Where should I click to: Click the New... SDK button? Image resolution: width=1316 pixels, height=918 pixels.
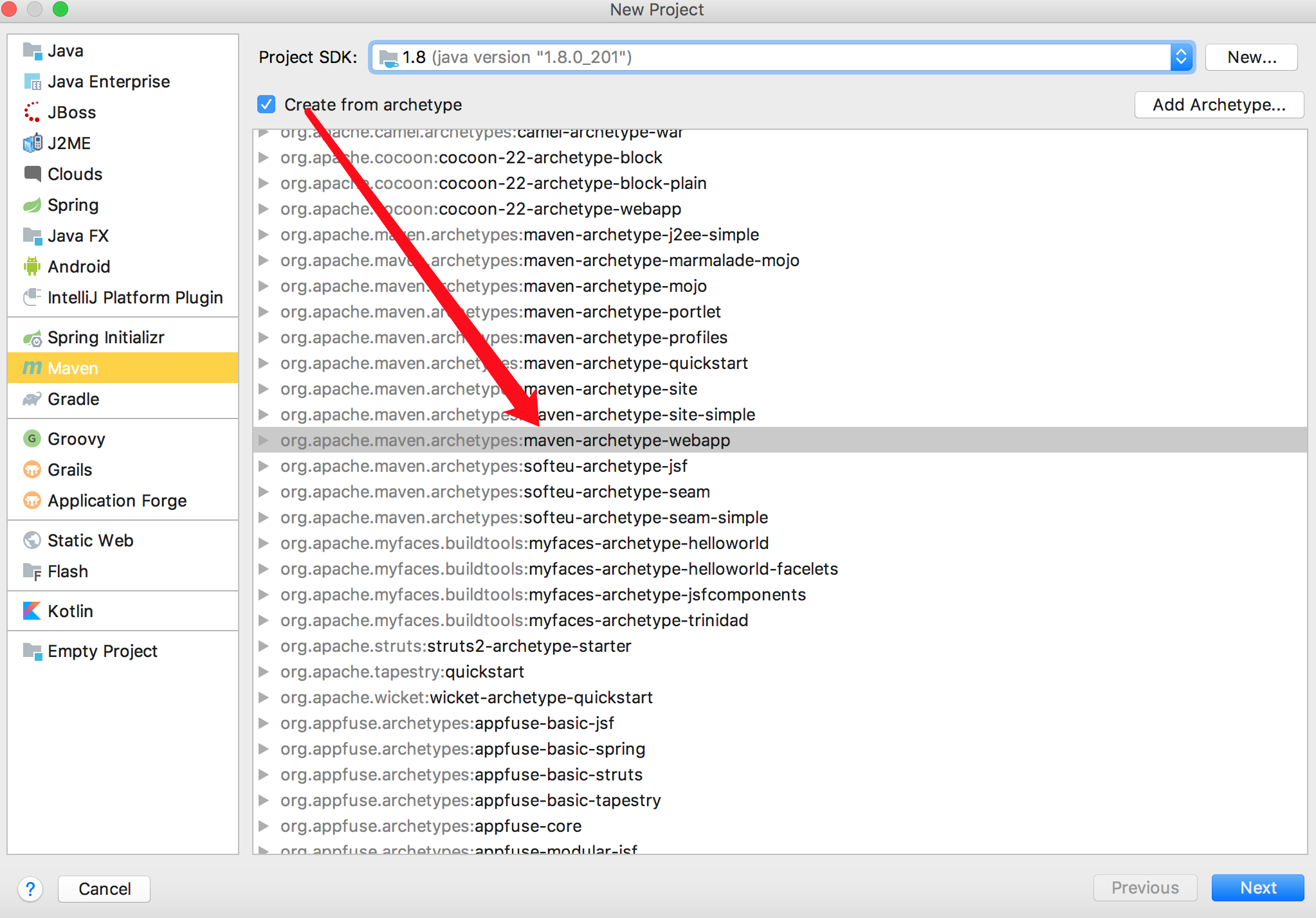(x=1251, y=57)
